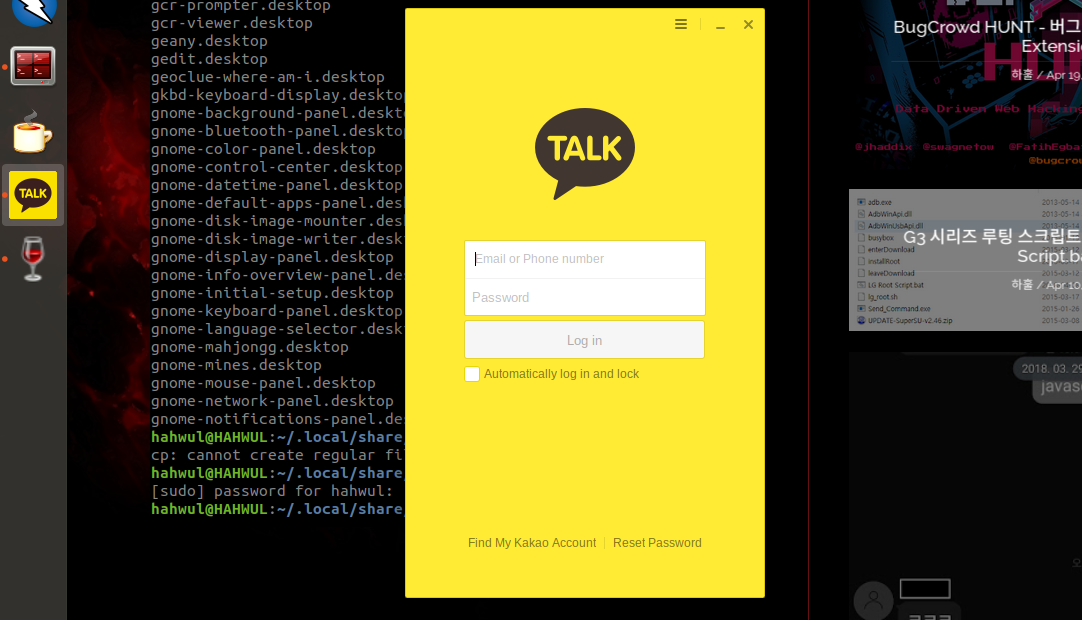Screen dimensions: 1082x620
Task: Open the red terminal multiplexer dock icon
Action: click(x=33, y=66)
